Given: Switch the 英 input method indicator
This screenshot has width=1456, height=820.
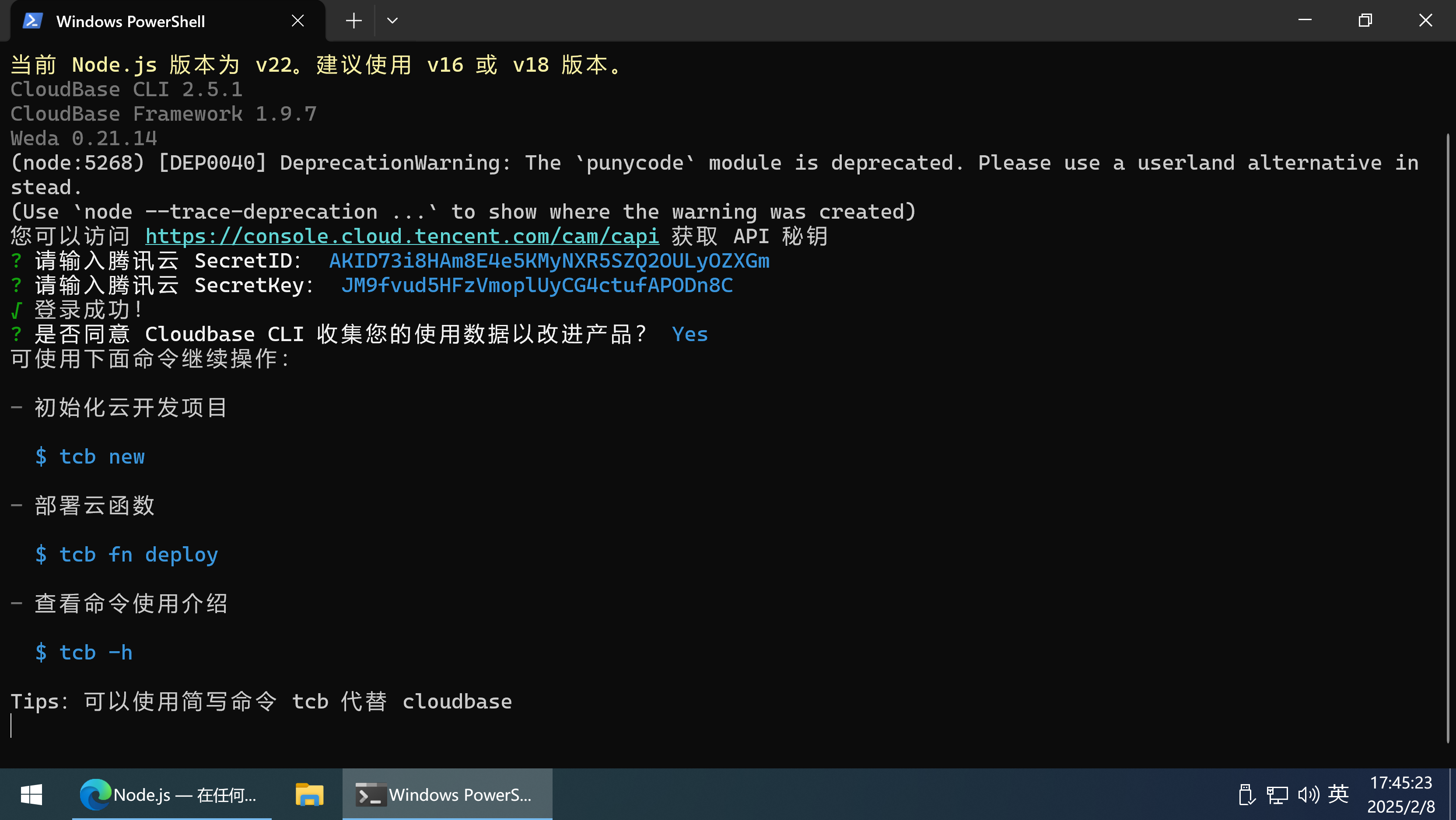Looking at the screenshot, I should click(x=1338, y=794).
